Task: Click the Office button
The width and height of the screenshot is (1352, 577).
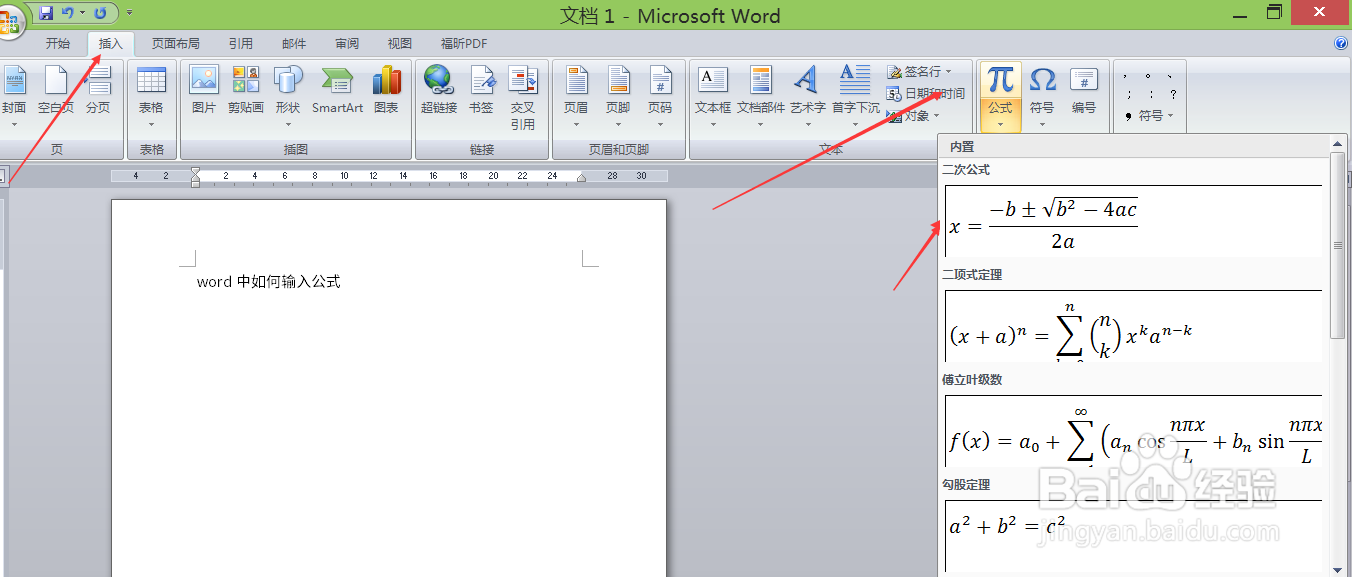Action: pyautogui.click(x=10, y=22)
